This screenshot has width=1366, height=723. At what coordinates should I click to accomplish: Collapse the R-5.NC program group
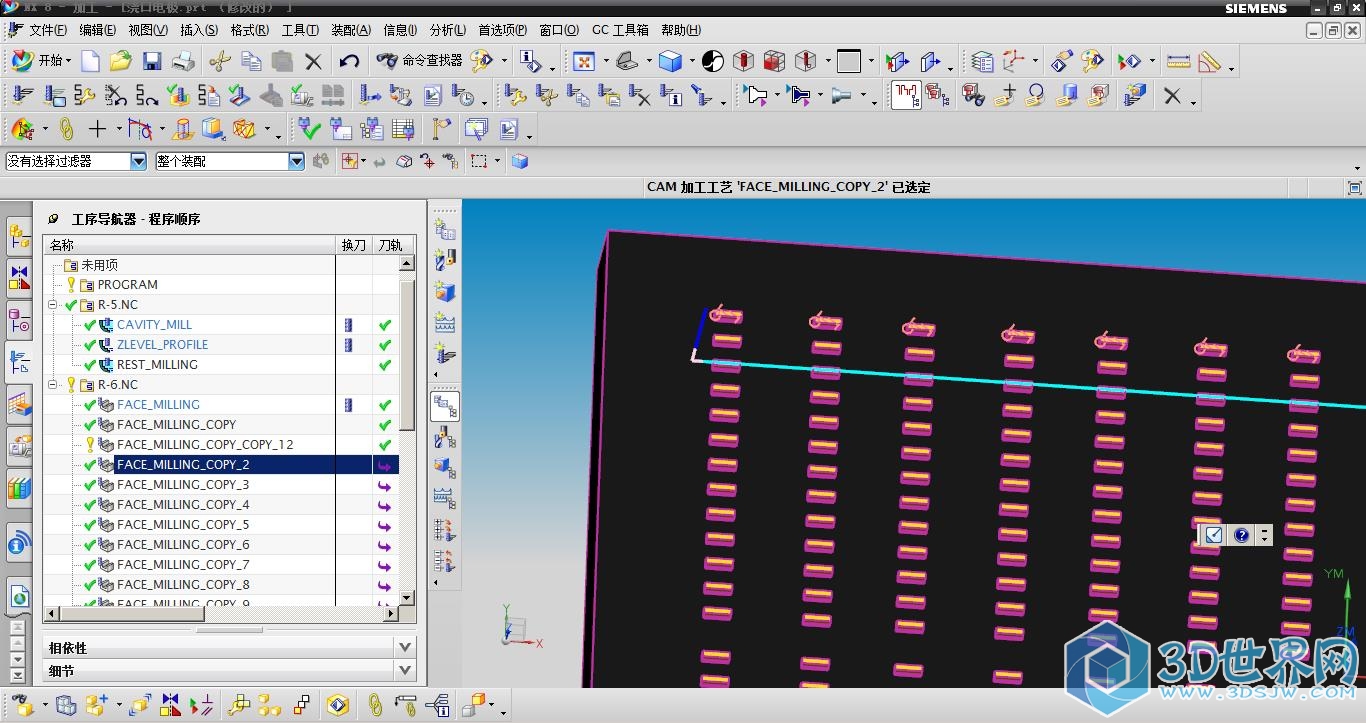pyautogui.click(x=53, y=305)
